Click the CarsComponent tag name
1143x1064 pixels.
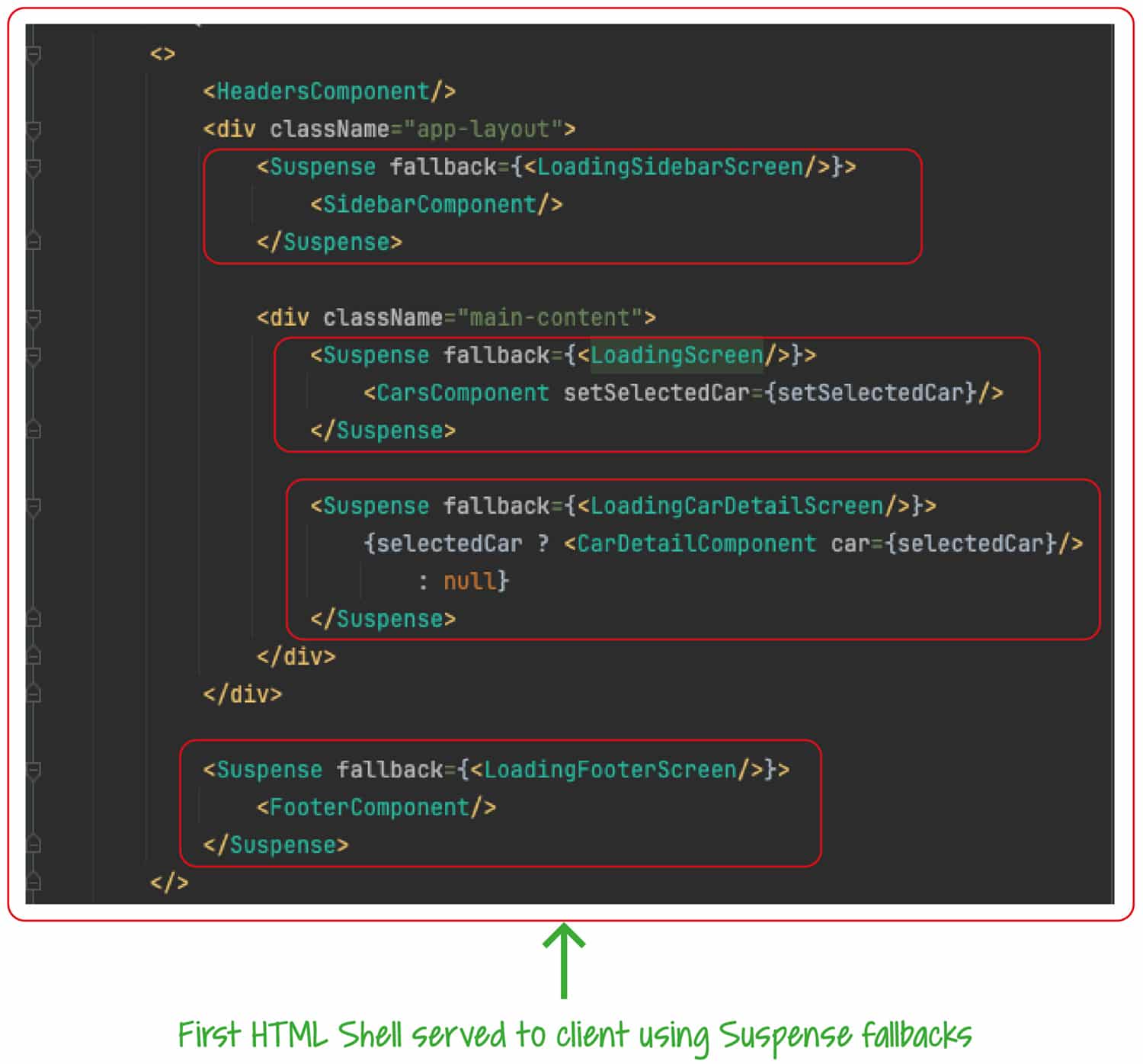tap(462, 393)
